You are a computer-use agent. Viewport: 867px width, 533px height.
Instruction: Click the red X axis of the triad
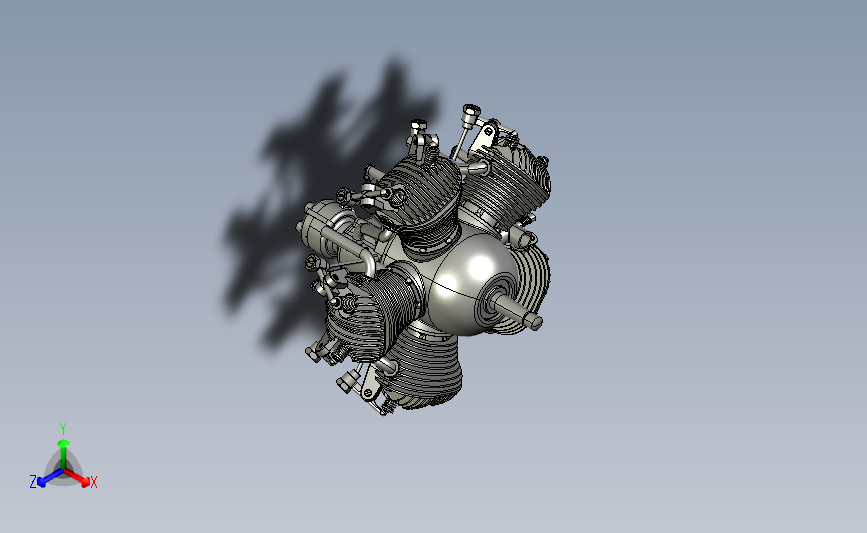click(76, 477)
